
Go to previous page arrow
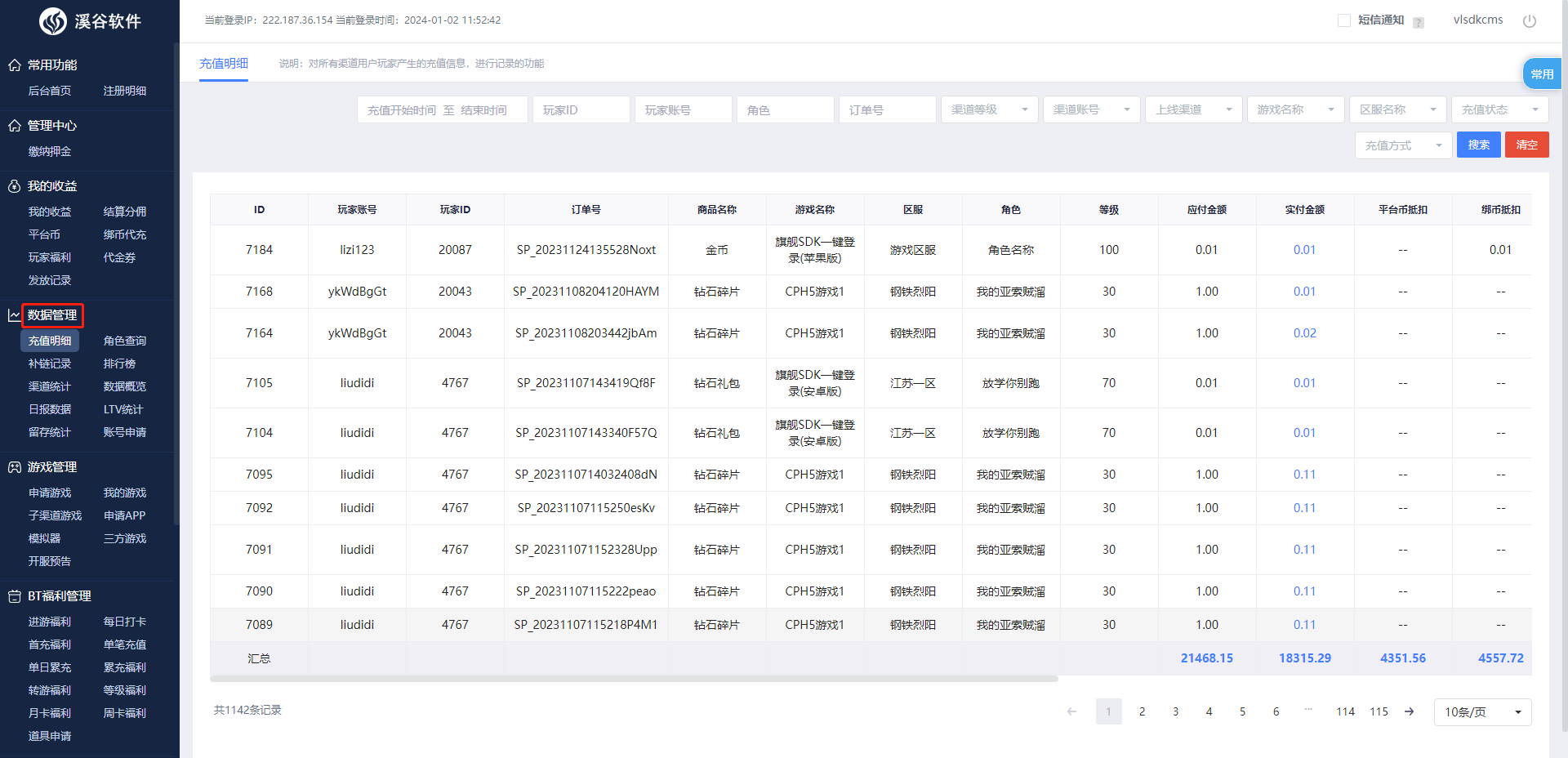point(1072,711)
